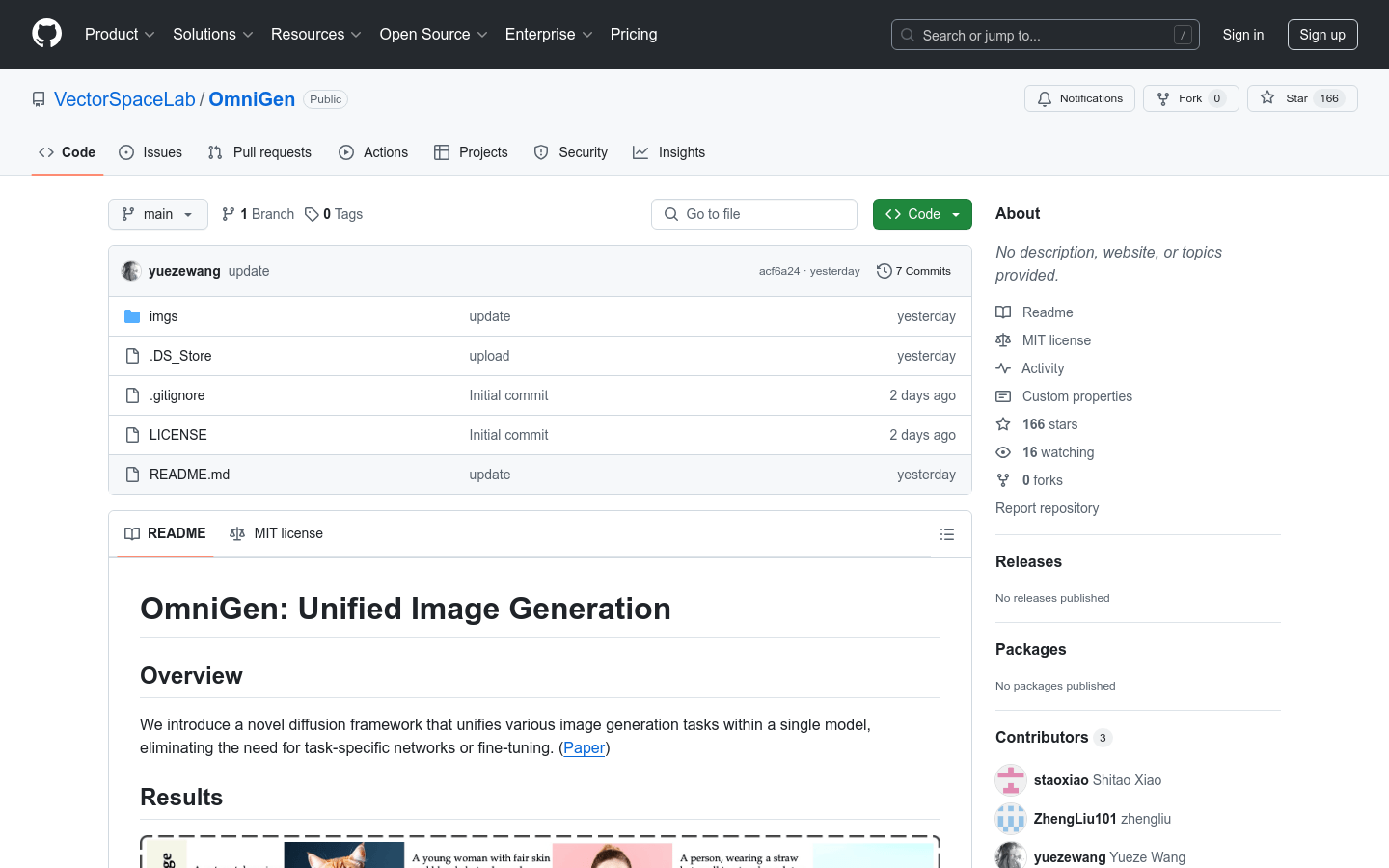The image size is (1389, 868).
Task: Open the Security tab
Action: 571,152
